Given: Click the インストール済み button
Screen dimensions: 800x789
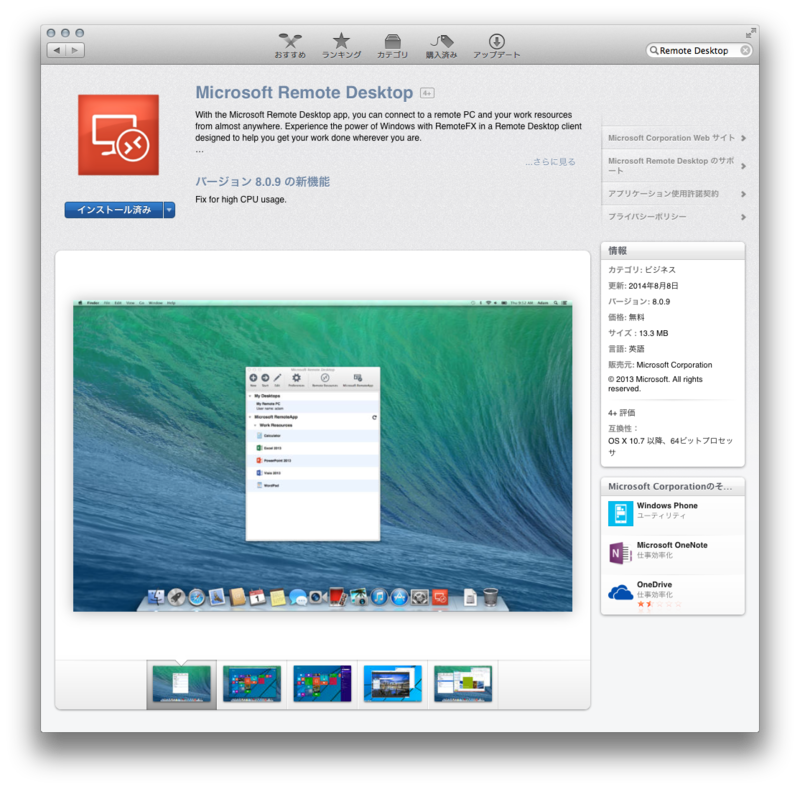Looking at the screenshot, I should point(114,210).
